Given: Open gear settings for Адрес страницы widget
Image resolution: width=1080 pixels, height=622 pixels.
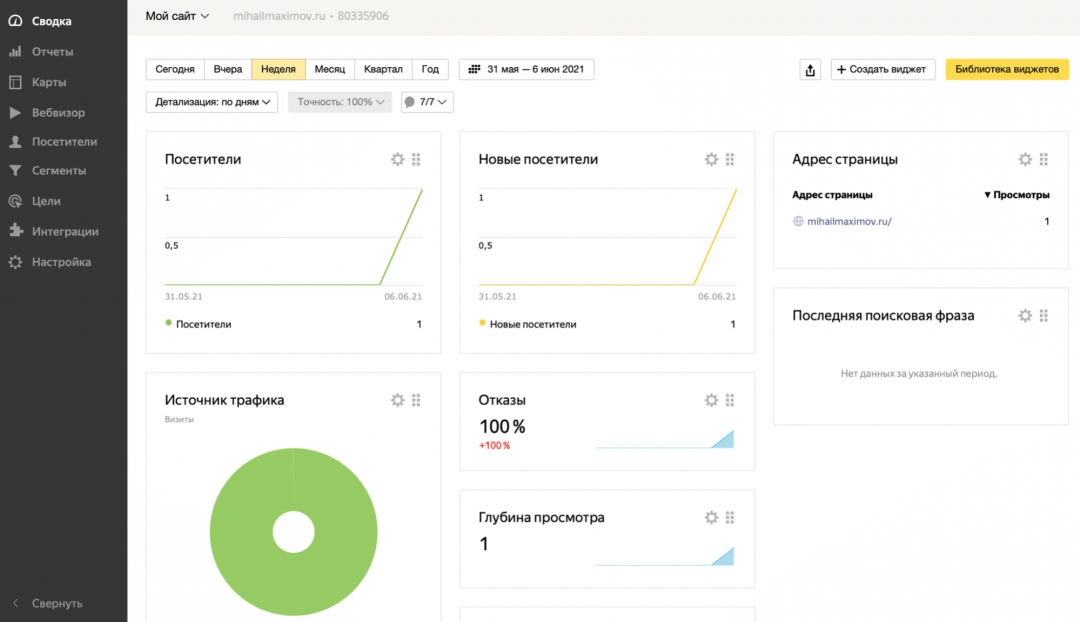Looking at the screenshot, I should 1025,159.
